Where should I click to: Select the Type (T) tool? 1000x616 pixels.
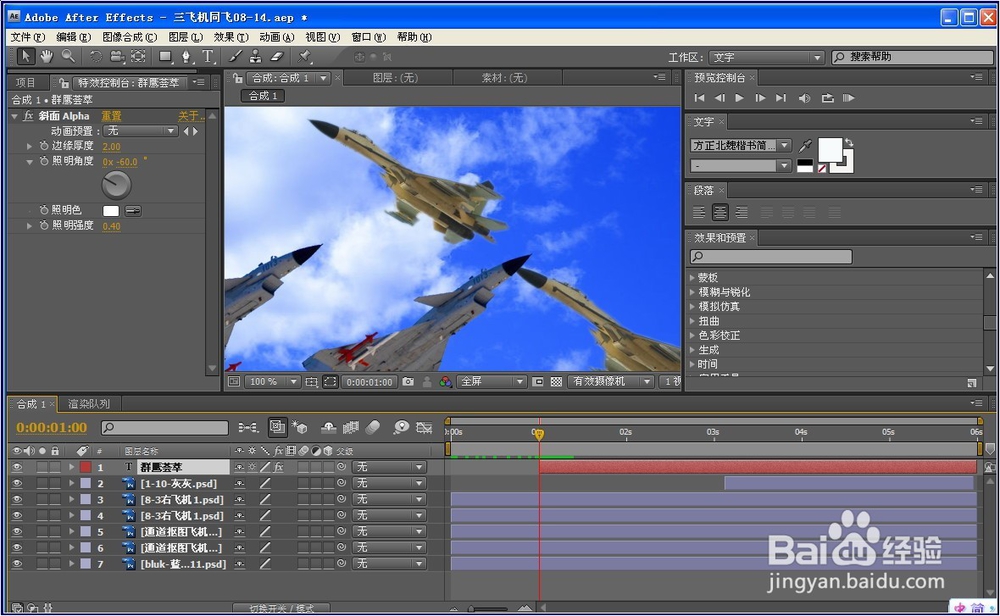[x=208, y=57]
